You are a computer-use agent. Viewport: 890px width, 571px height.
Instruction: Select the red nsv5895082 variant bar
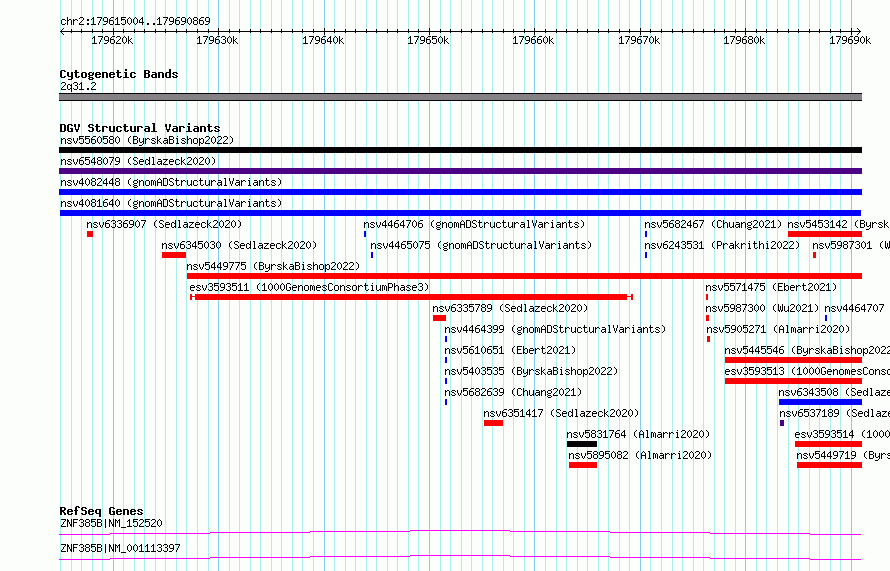tap(583, 465)
